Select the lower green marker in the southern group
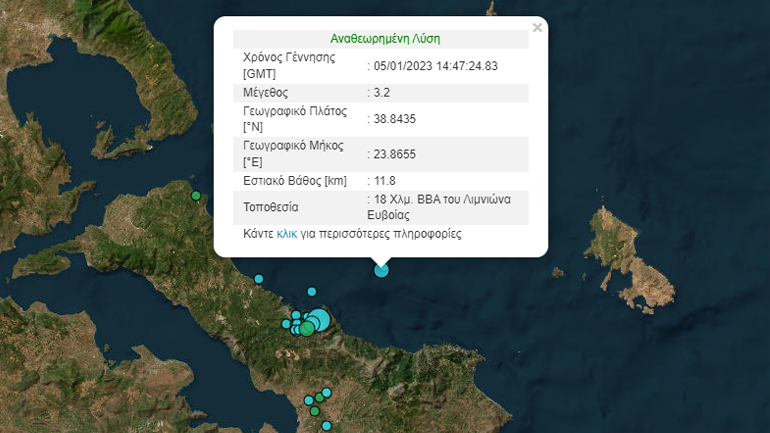This screenshot has height=433, width=770. [315, 411]
